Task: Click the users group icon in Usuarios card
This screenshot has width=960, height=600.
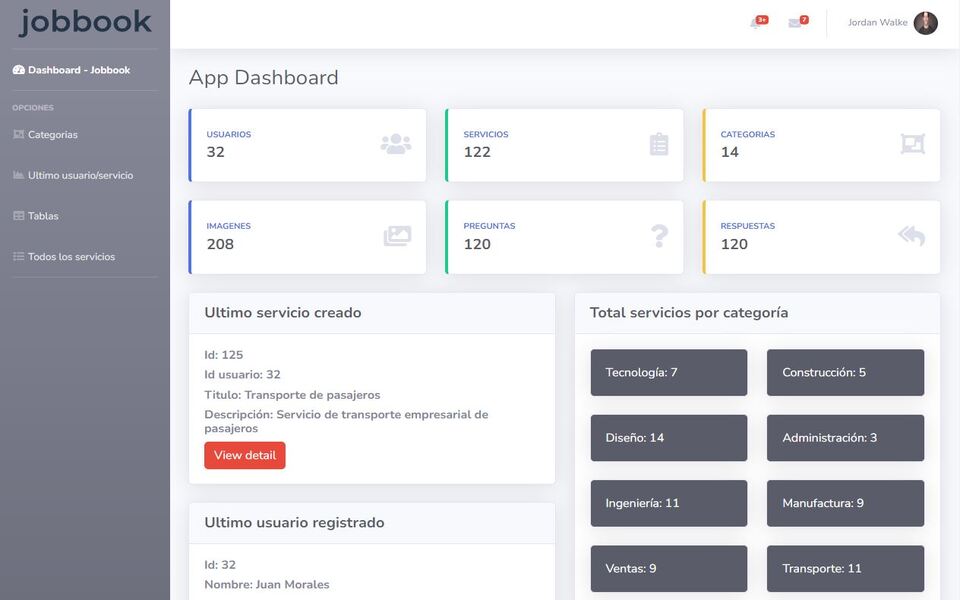Action: point(395,144)
